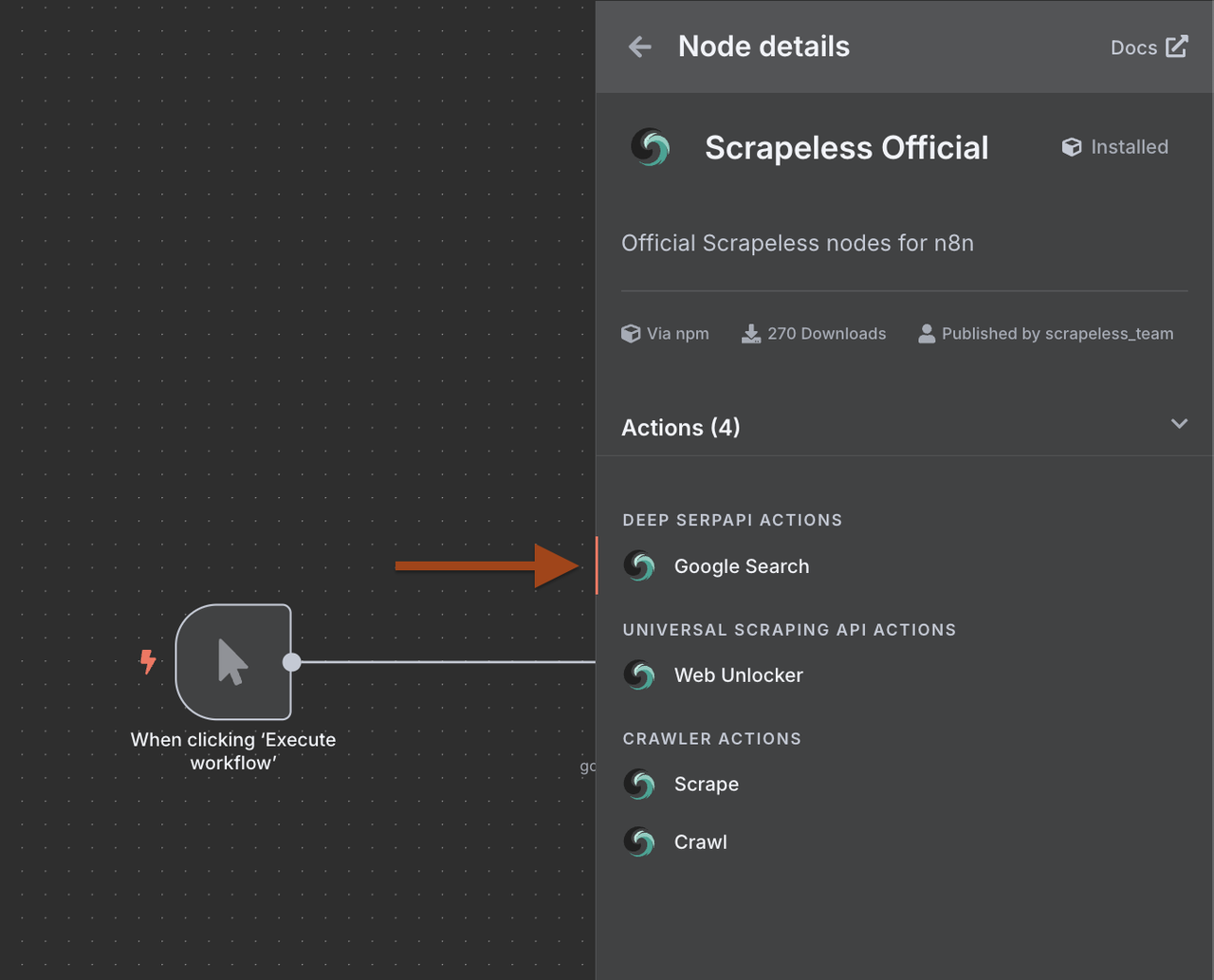Click the 'CRAWLER ACTIONS' section label

point(712,739)
